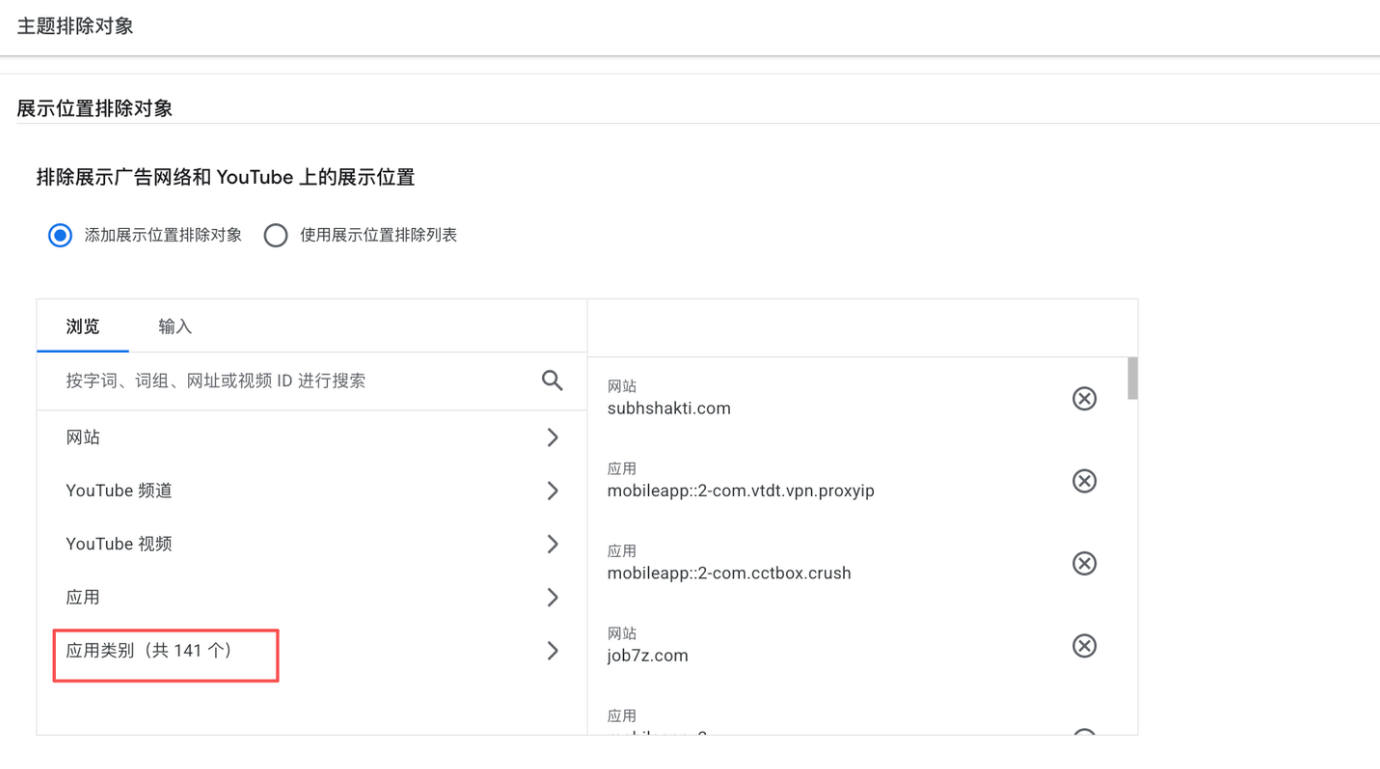
Task: Click the 排除展示广告网络和 YouTube 上的展示位置 heading
Action: pyautogui.click(x=226, y=178)
